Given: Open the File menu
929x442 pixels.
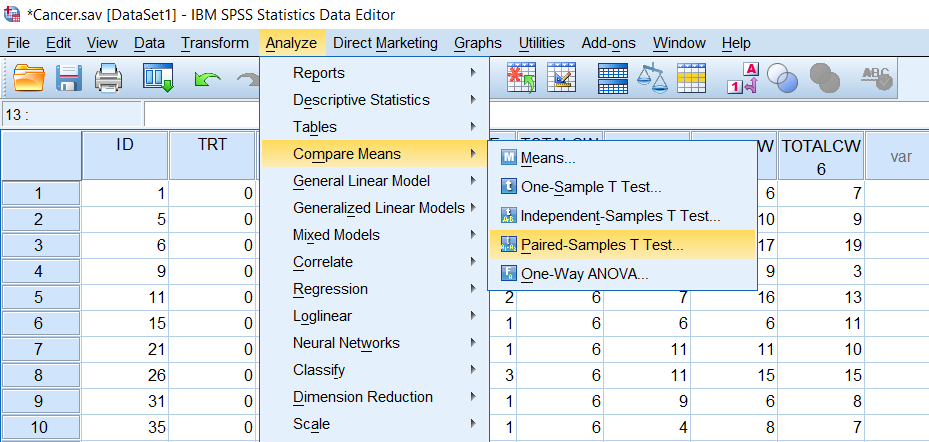Looking at the screenshot, I should (x=18, y=43).
